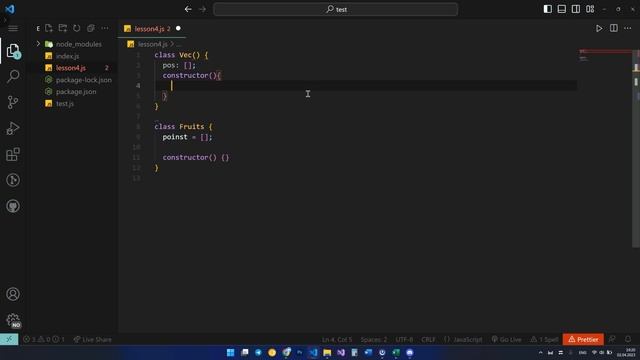
Task: Click the 1 Spell indicator
Action: click(x=544, y=339)
